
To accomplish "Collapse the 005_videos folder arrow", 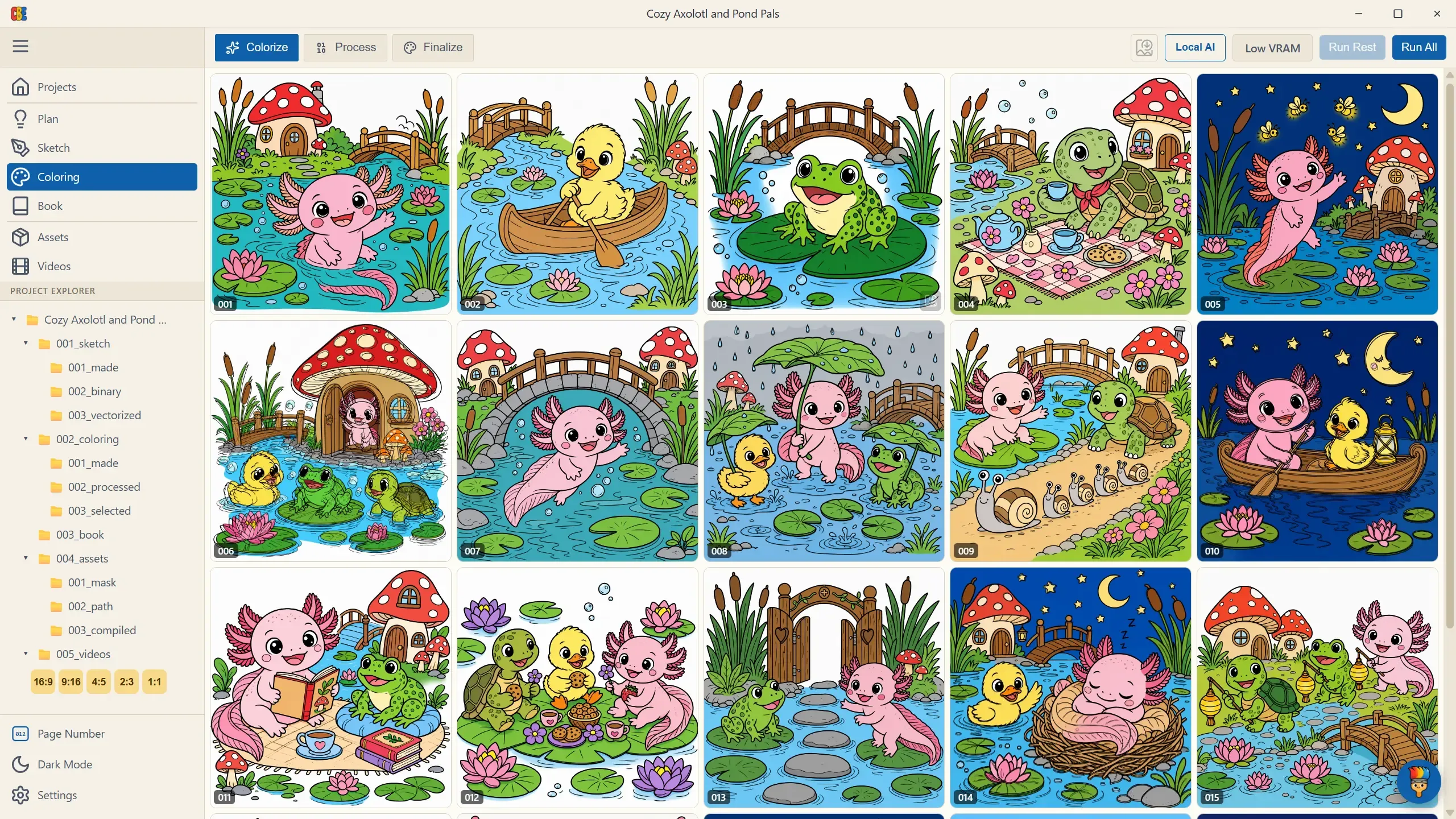I will [x=26, y=653].
